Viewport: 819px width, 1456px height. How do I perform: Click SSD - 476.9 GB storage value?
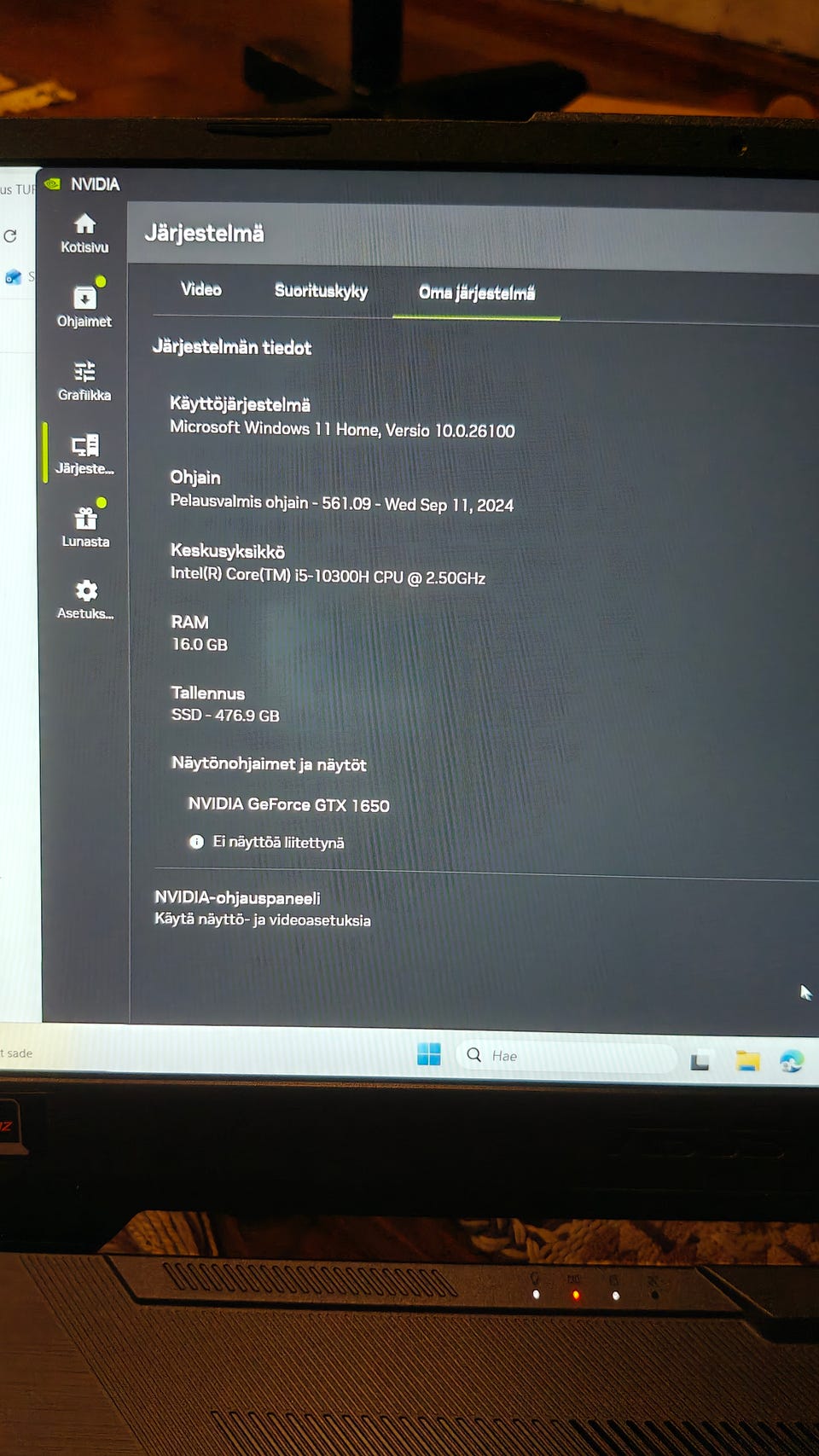tap(225, 715)
